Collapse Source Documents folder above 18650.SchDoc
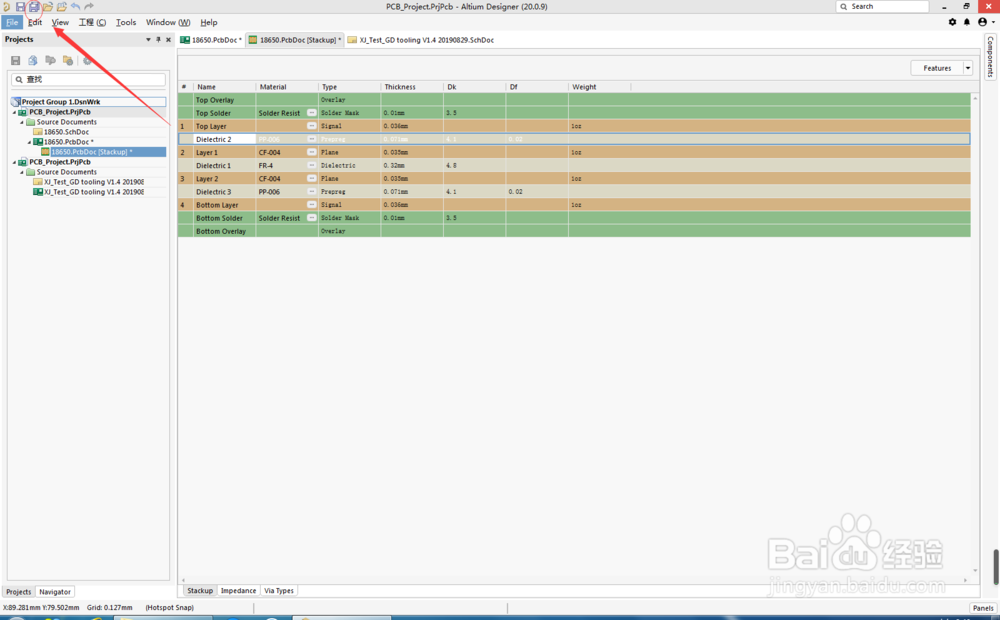This screenshot has width=1000, height=620. point(22,122)
